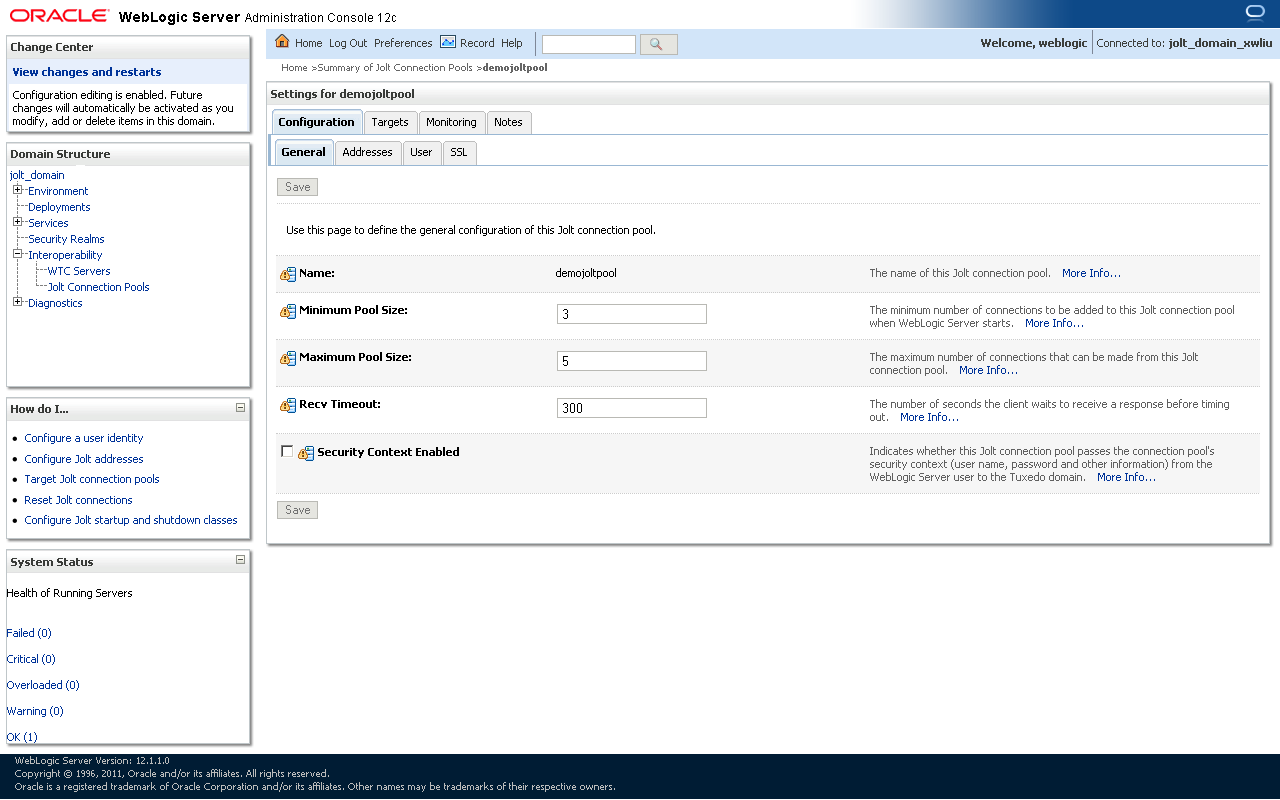Click the icon beside Recv Timeout

point(288,405)
